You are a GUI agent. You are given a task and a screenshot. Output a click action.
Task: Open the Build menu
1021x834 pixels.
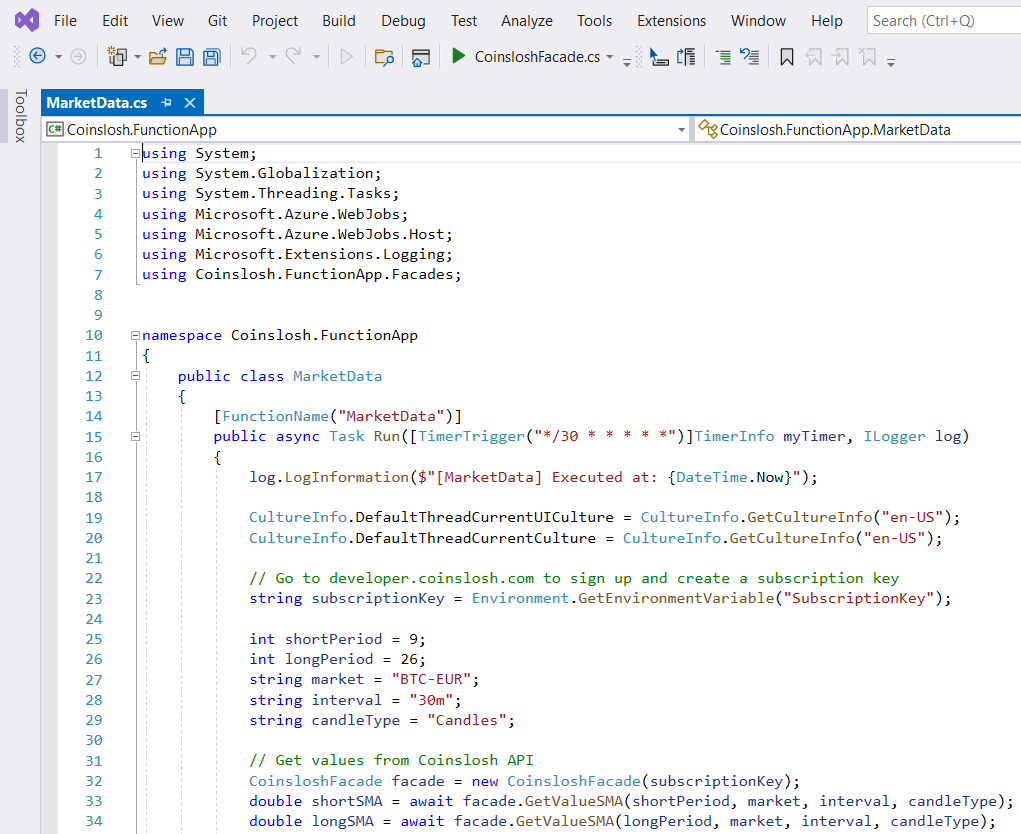point(339,21)
